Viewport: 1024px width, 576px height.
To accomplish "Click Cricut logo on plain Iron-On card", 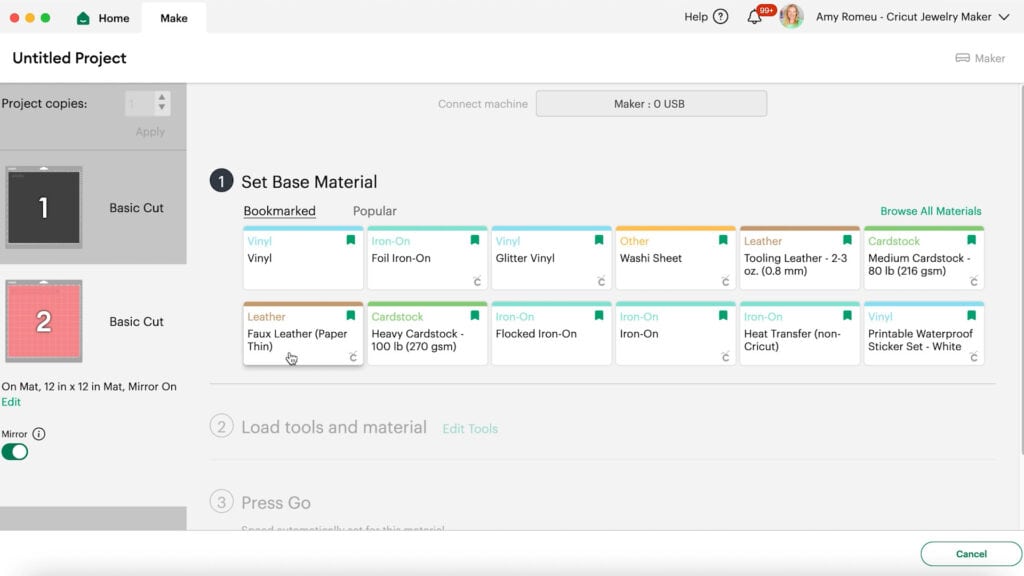I will coord(726,357).
